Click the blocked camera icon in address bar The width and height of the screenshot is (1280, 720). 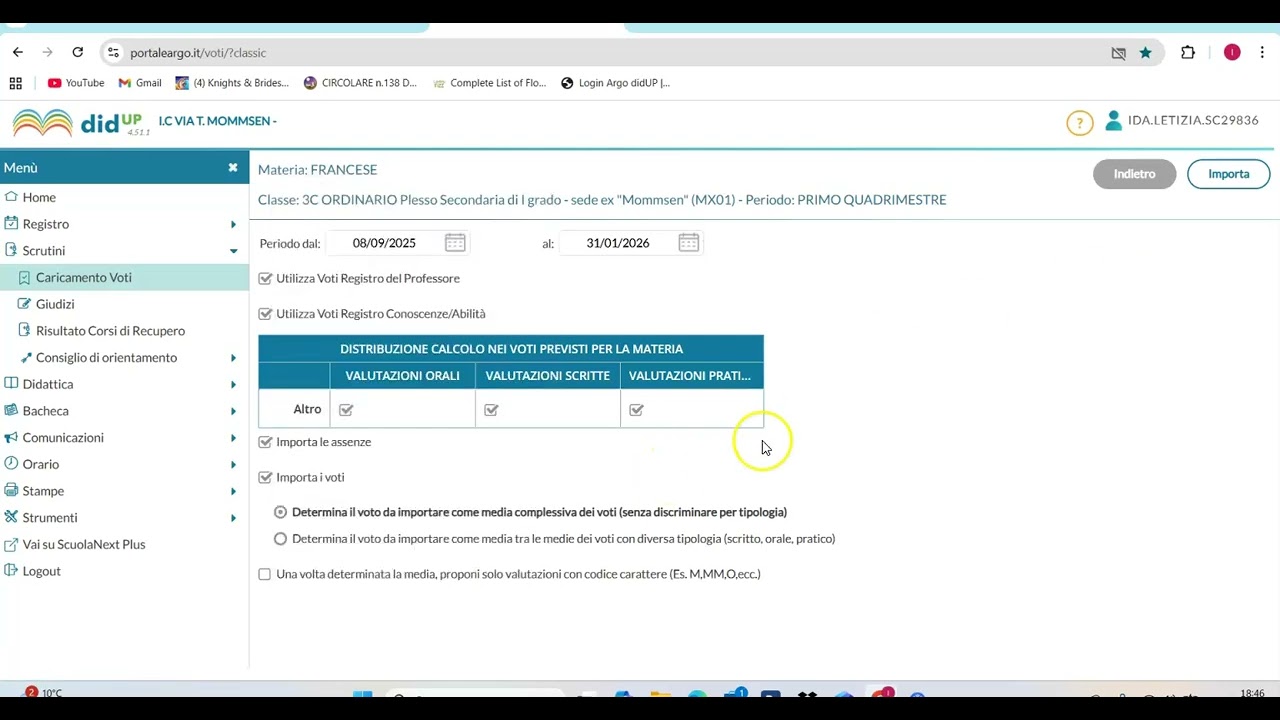point(1119,52)
